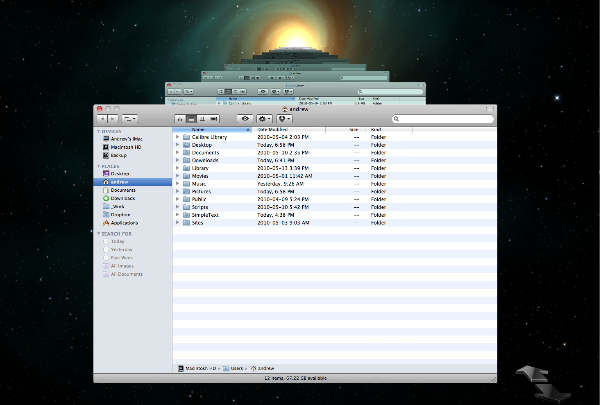
Task: Click the '2010-05-04 2:03 PM' date cell
Action: [x=283, y=137]
